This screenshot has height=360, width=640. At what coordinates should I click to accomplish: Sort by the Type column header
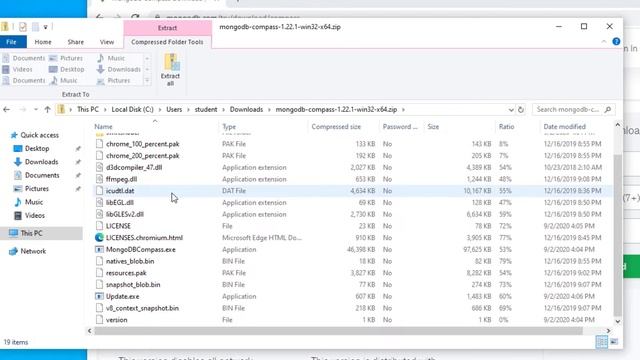pos(229,127)
